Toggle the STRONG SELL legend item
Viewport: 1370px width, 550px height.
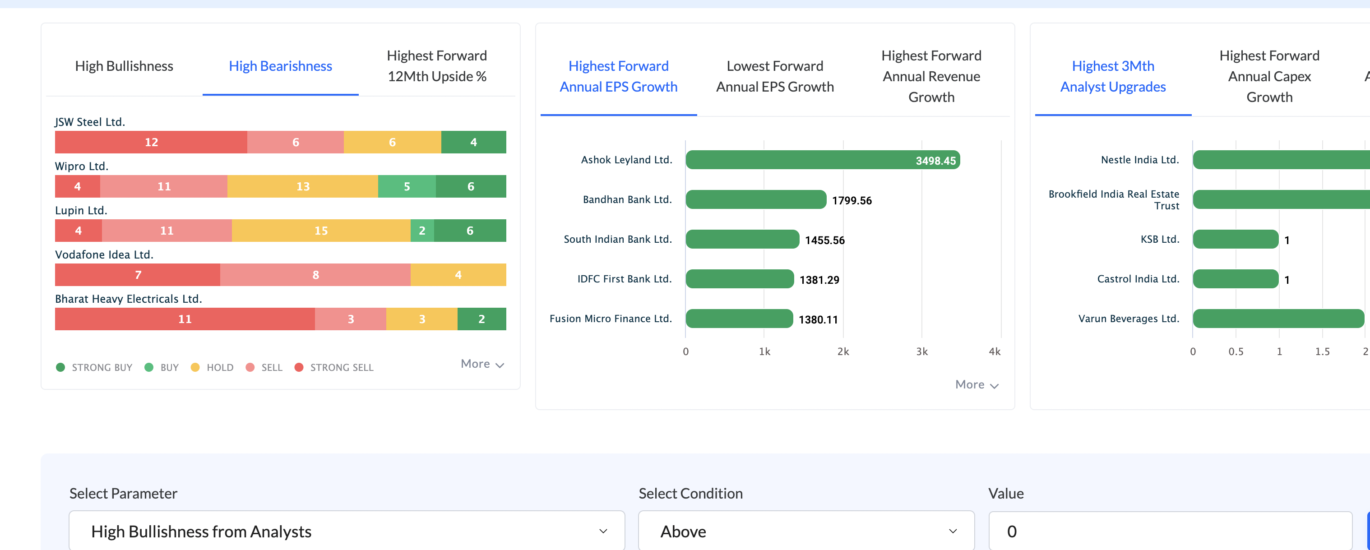334,368
